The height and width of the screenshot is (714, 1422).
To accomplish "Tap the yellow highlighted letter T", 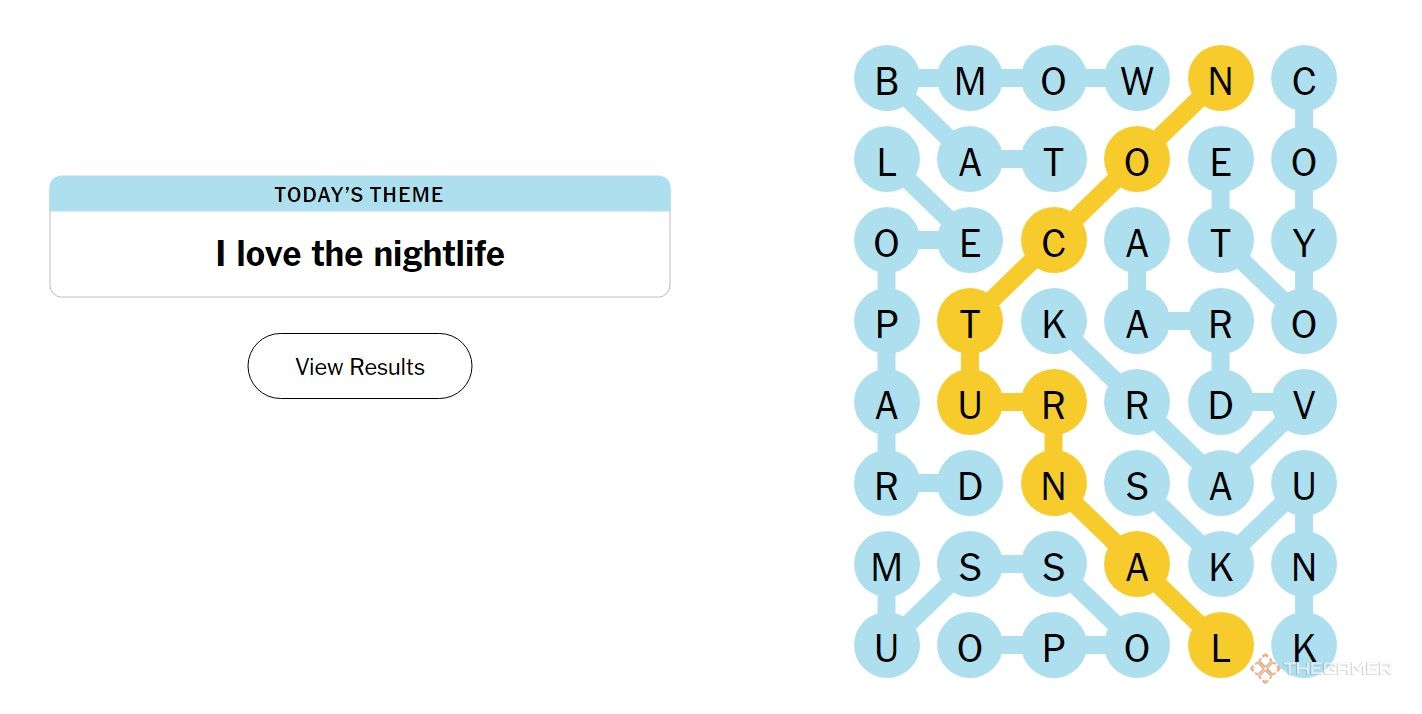I will [x=969, y=324].
